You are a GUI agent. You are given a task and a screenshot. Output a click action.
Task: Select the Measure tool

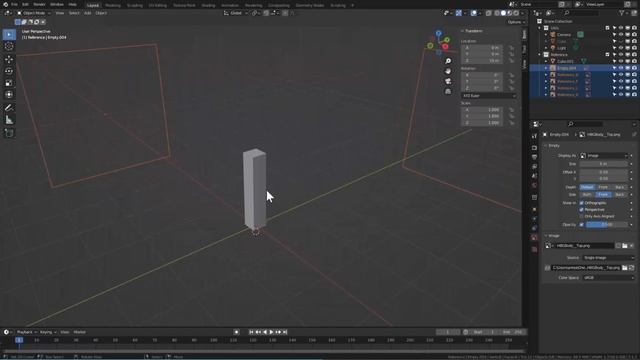[9, 120]
